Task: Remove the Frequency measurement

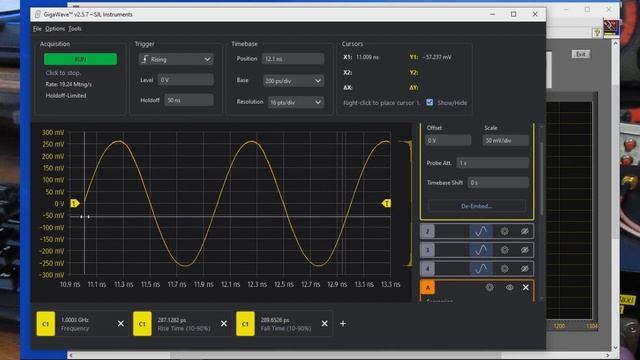Action: [120, 323]
